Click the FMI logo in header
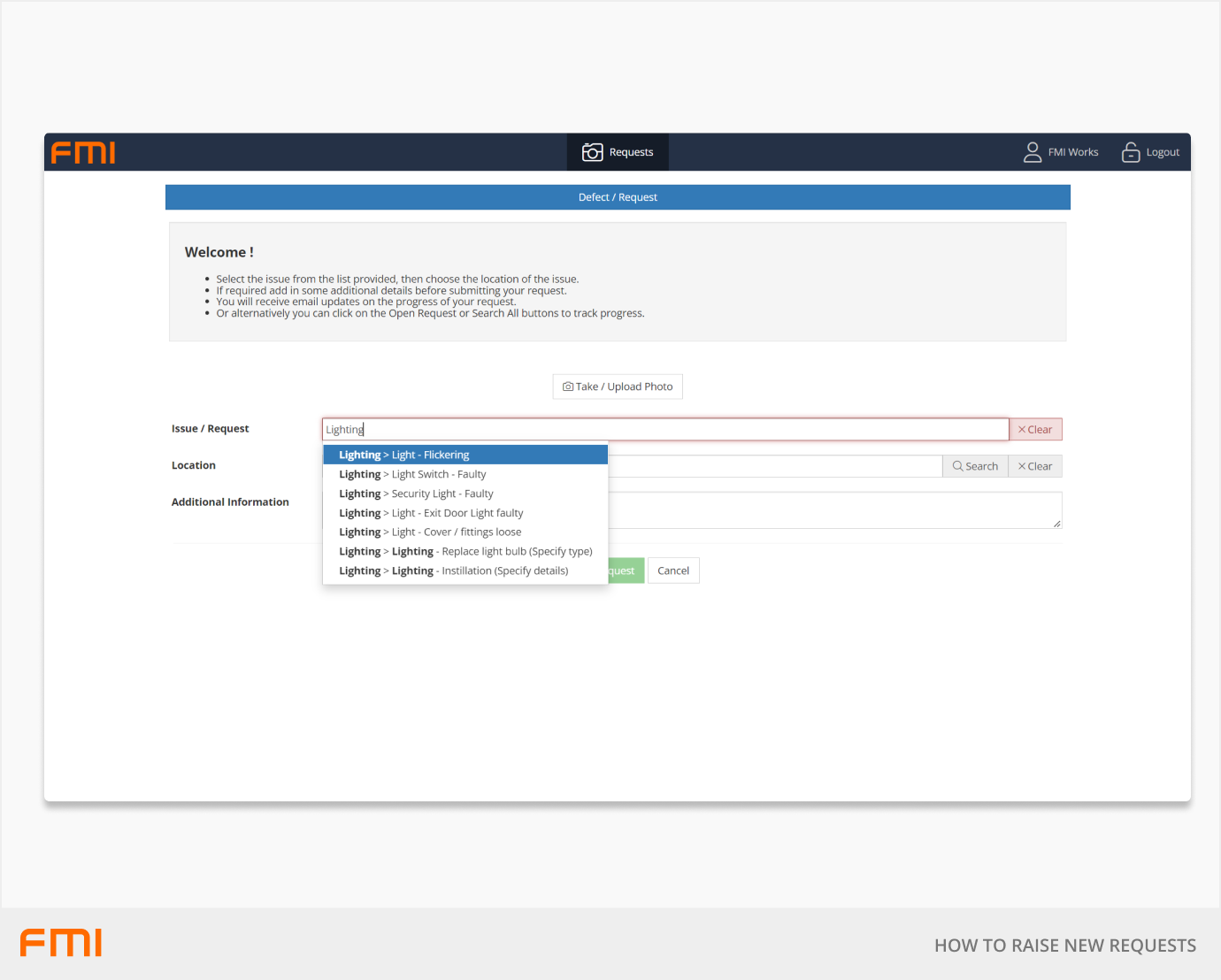Image resolution: width=1221 pixels, height=980 pixels. (x=83, y=153)
